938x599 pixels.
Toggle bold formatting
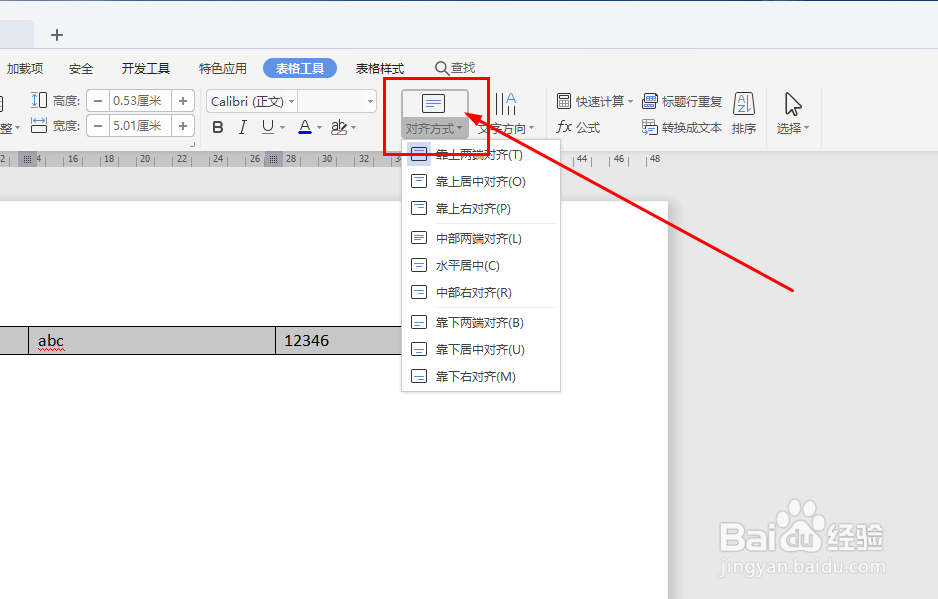(218, 127)
